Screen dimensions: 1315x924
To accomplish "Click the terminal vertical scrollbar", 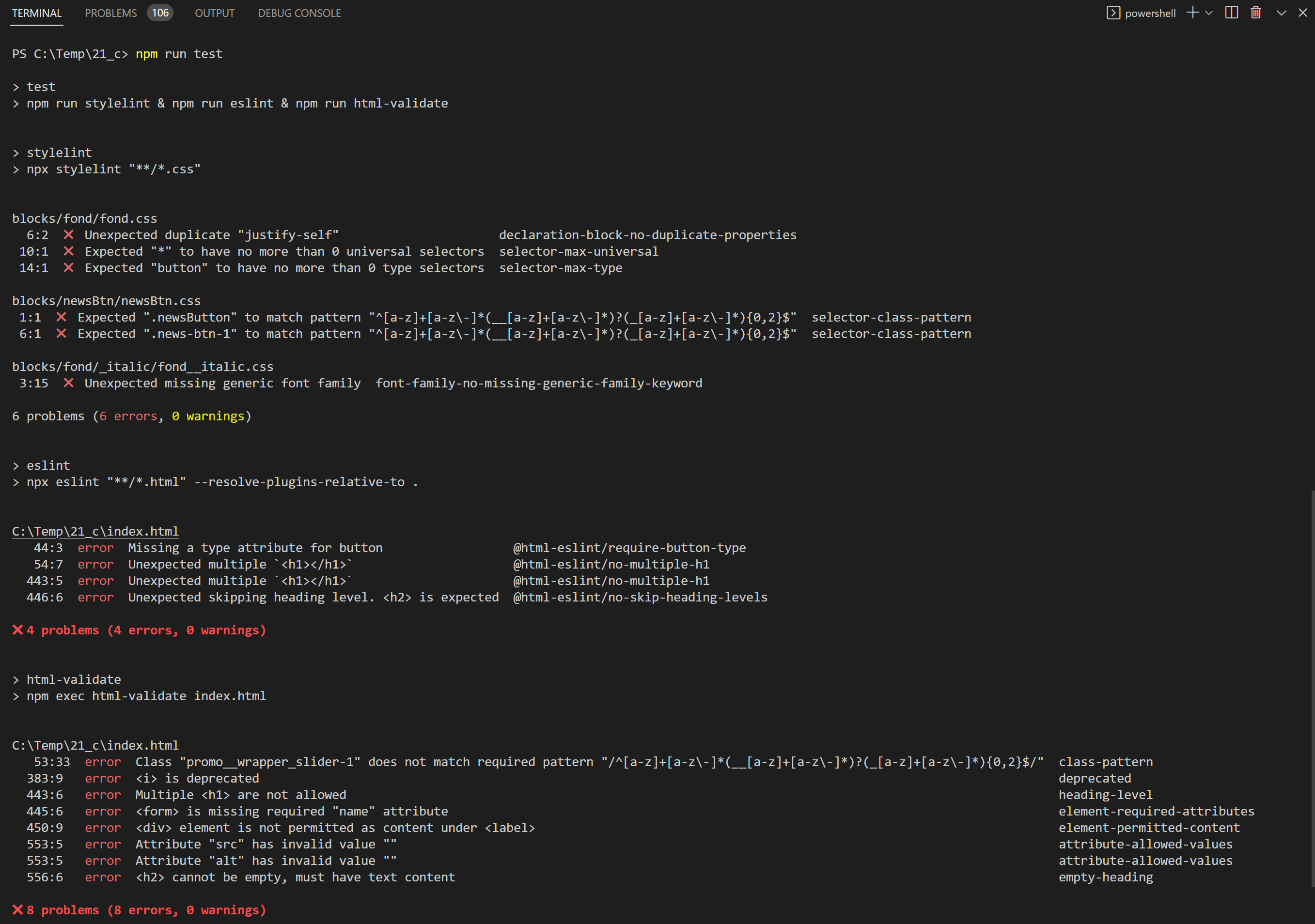I will 1312,688.
